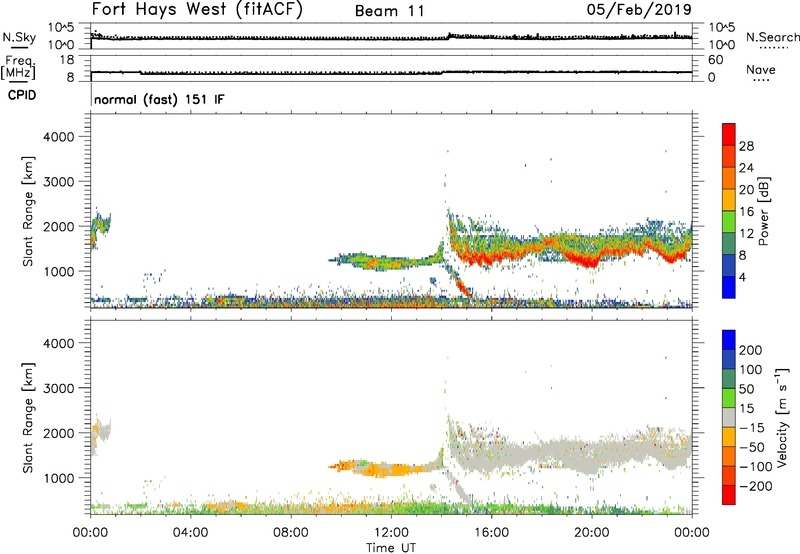Click the '16:00' time tick label
This screenshot has width=800, height=554.
pyautogui.click(x=491, y=533)
